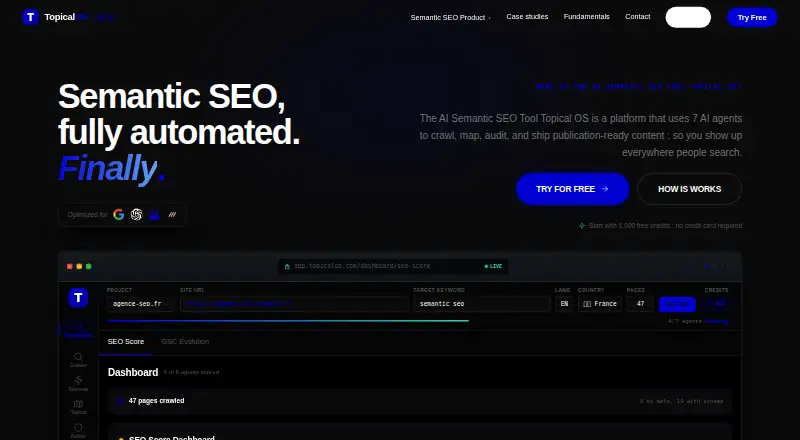Click the blue link next to agents count

[x=717, y=322]
